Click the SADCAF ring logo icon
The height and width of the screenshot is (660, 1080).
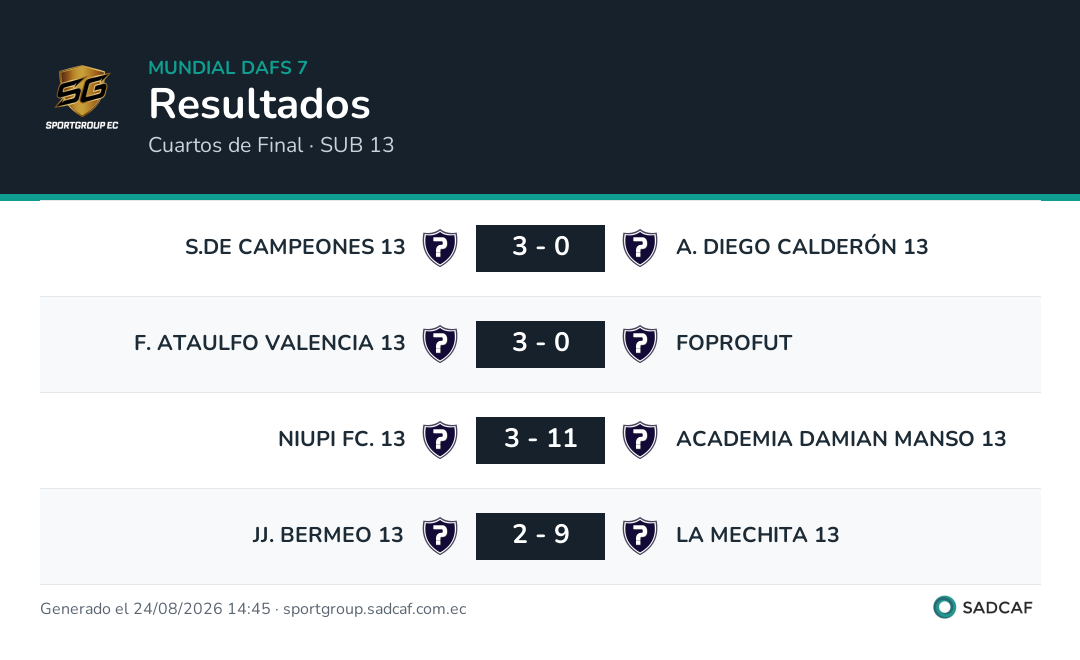coord(944,607)
